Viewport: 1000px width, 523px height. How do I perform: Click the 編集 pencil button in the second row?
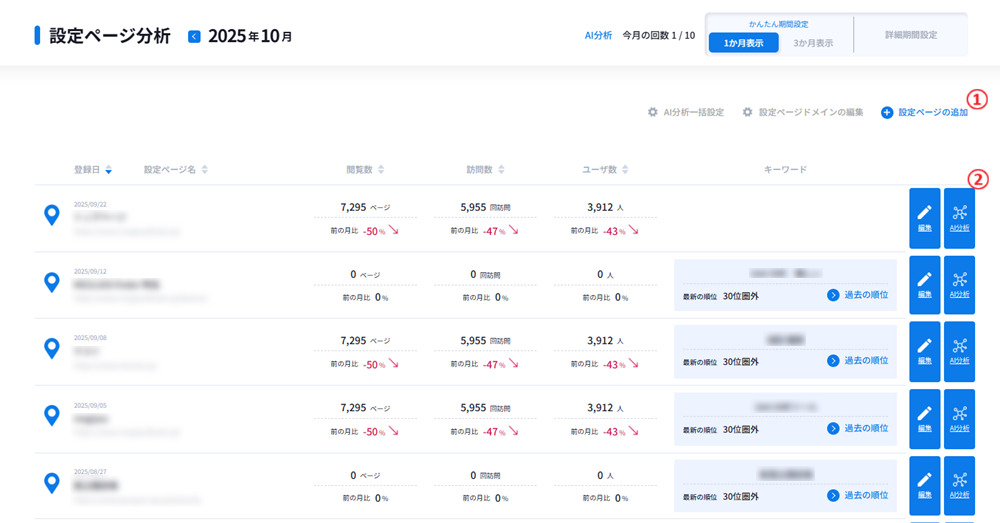pyautogui.click(x=924, y=284)
